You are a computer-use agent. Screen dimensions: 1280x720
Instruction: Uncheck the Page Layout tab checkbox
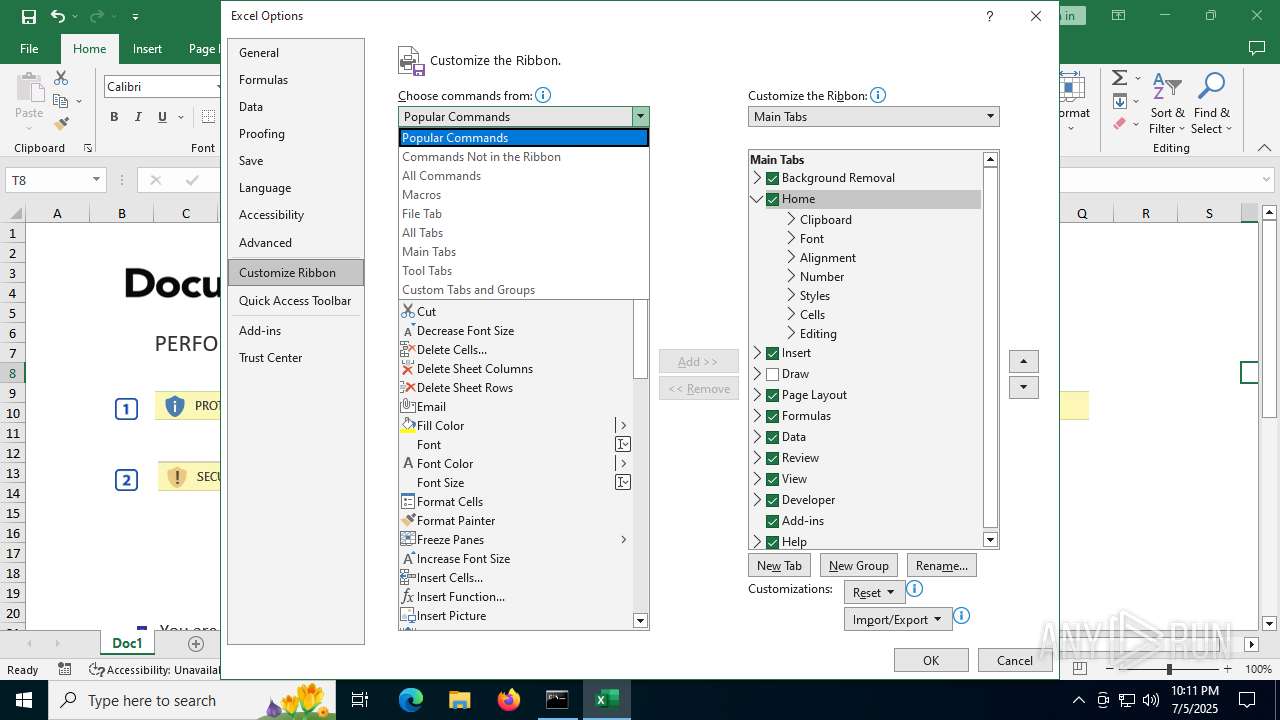coord(772,395)
